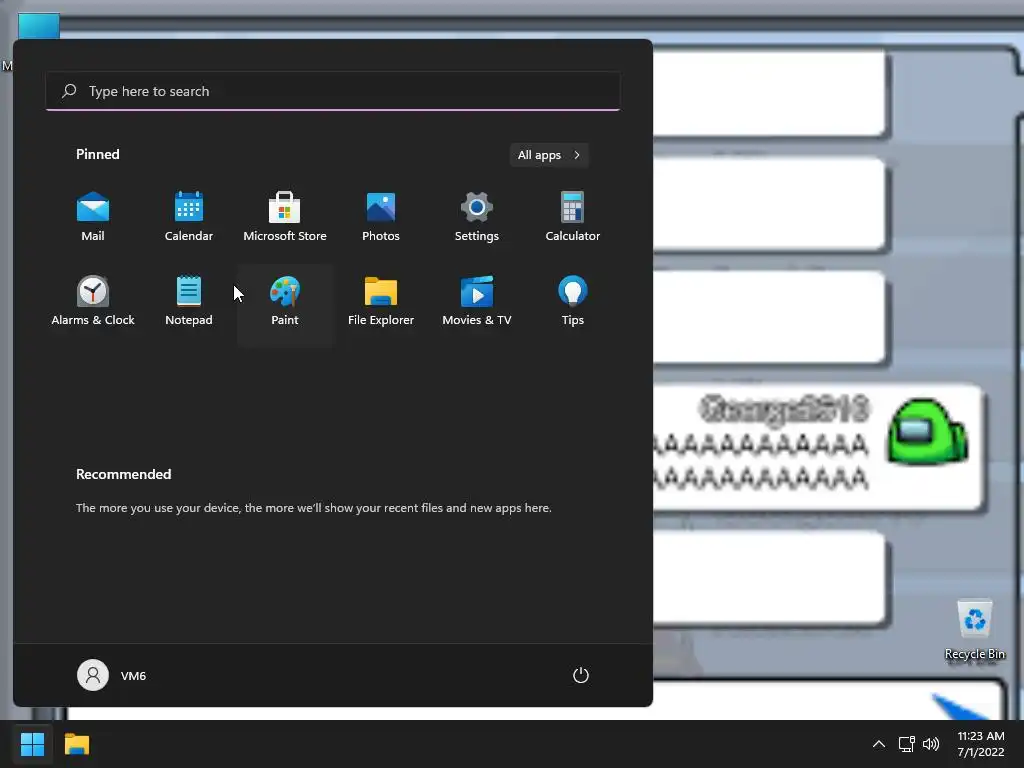
Task: Click the Type here to search field
Action: [x=333, y=91]
